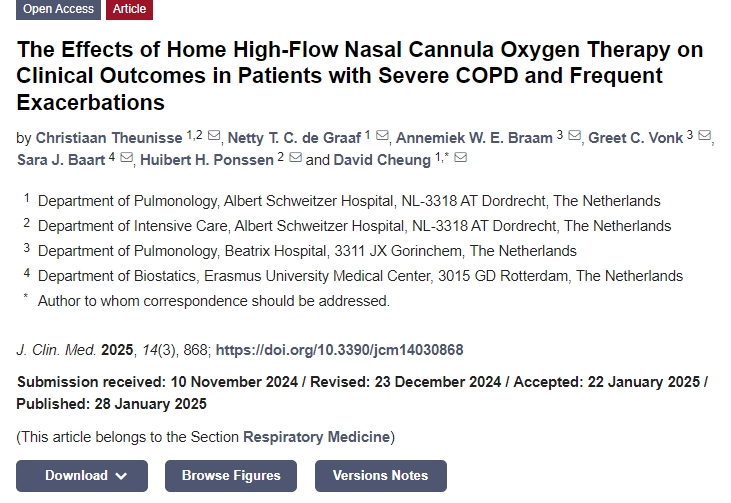The height and width of the screenshot is (503, 731).
Task: Click the Browse Figures button
Action: [231, 476]
